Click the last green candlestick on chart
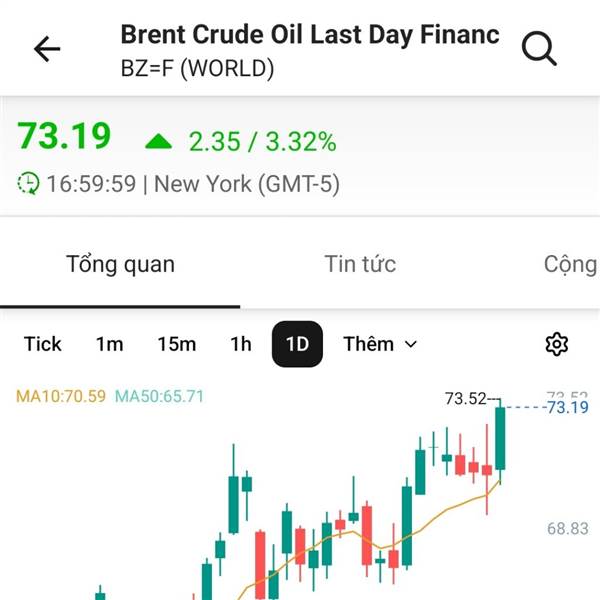600x600 pixels. 500,438
